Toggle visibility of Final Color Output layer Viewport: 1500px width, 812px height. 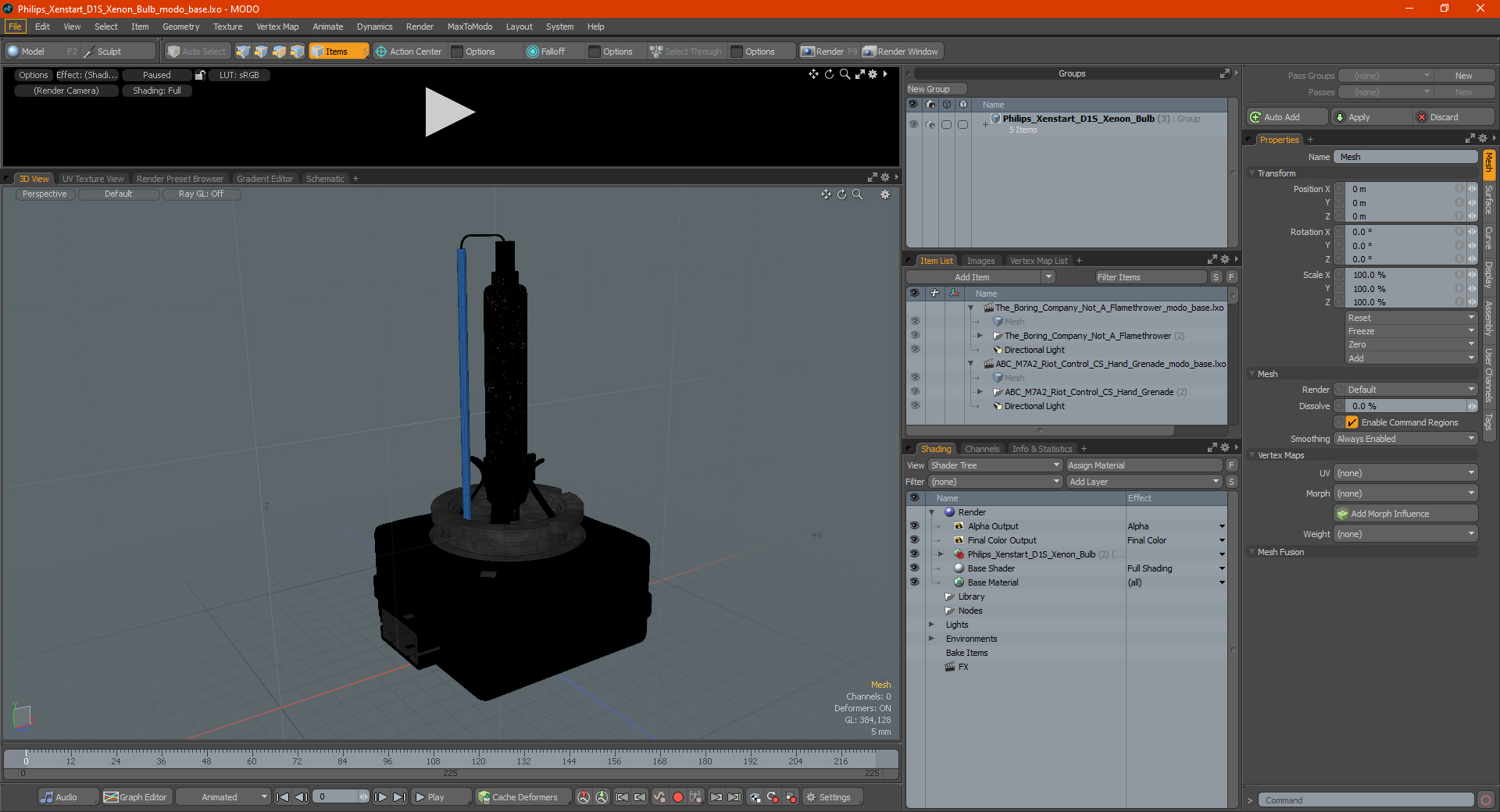[x=914, y=540]
